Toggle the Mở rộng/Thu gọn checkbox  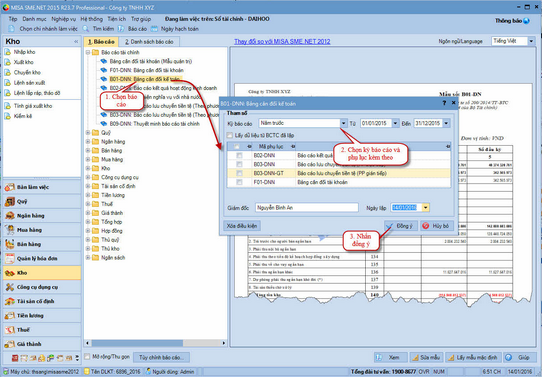[x=87, y=356]
